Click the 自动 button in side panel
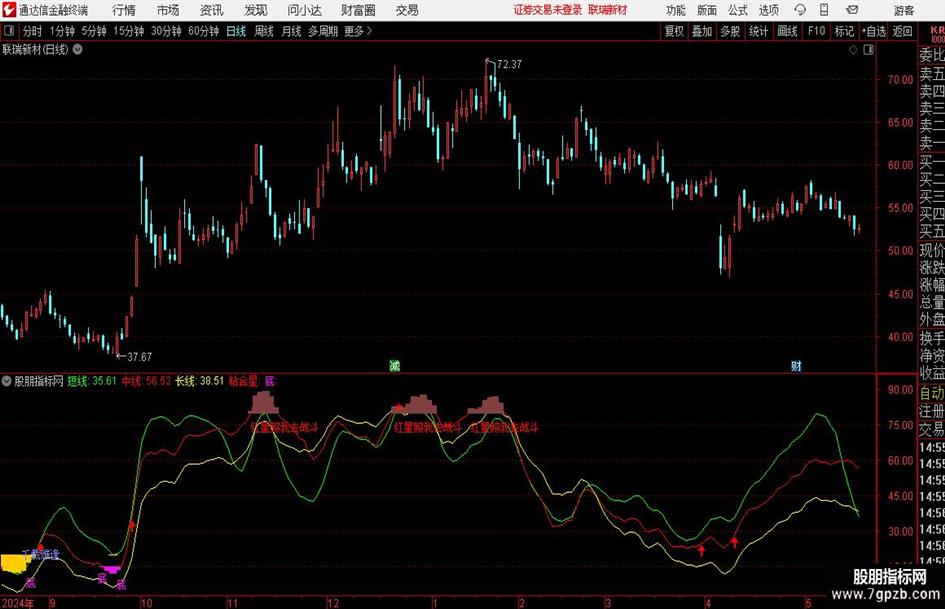 pyautogui.click(x=932, y=393)
